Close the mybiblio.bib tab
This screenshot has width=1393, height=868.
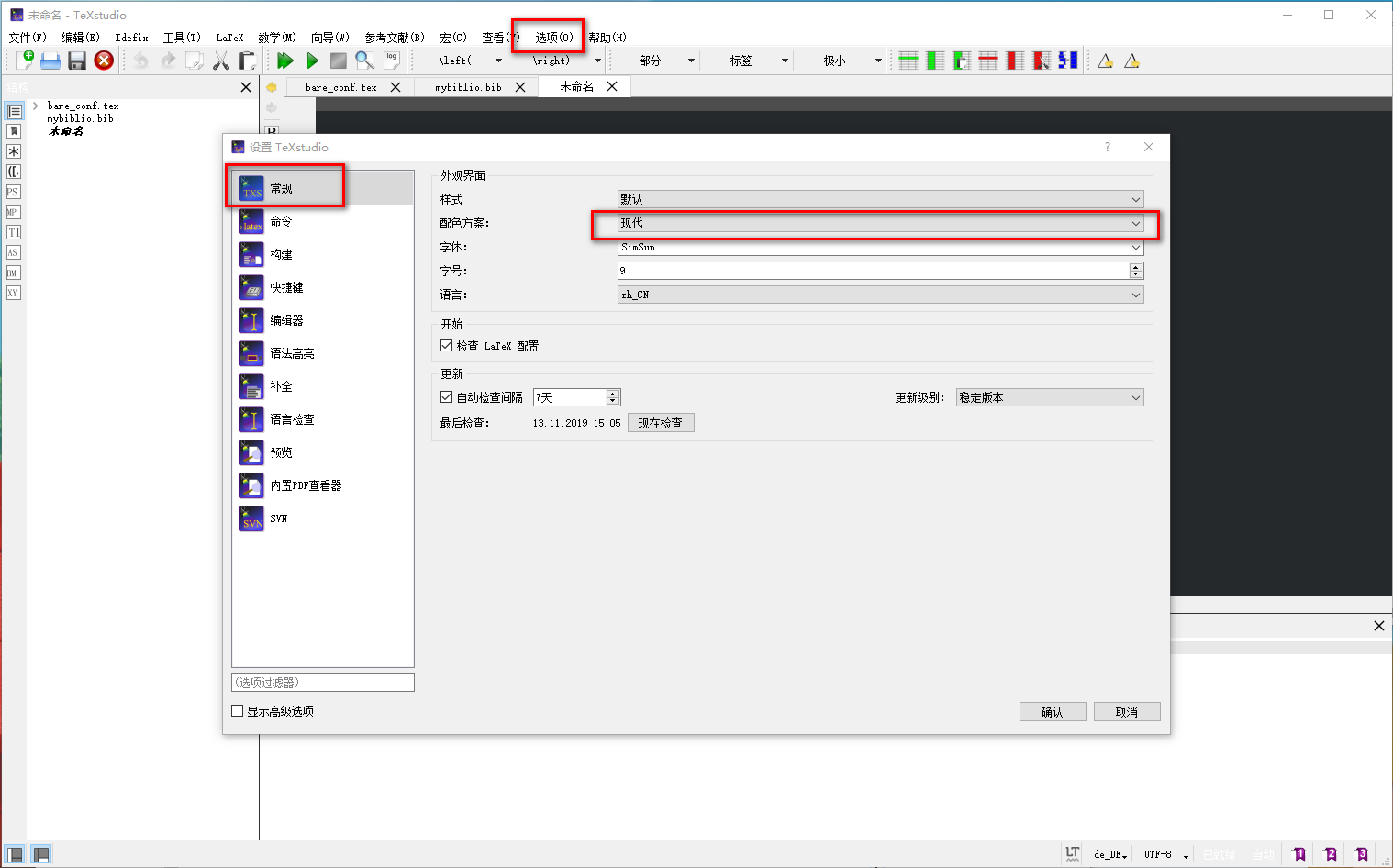[x=520, y=87]
